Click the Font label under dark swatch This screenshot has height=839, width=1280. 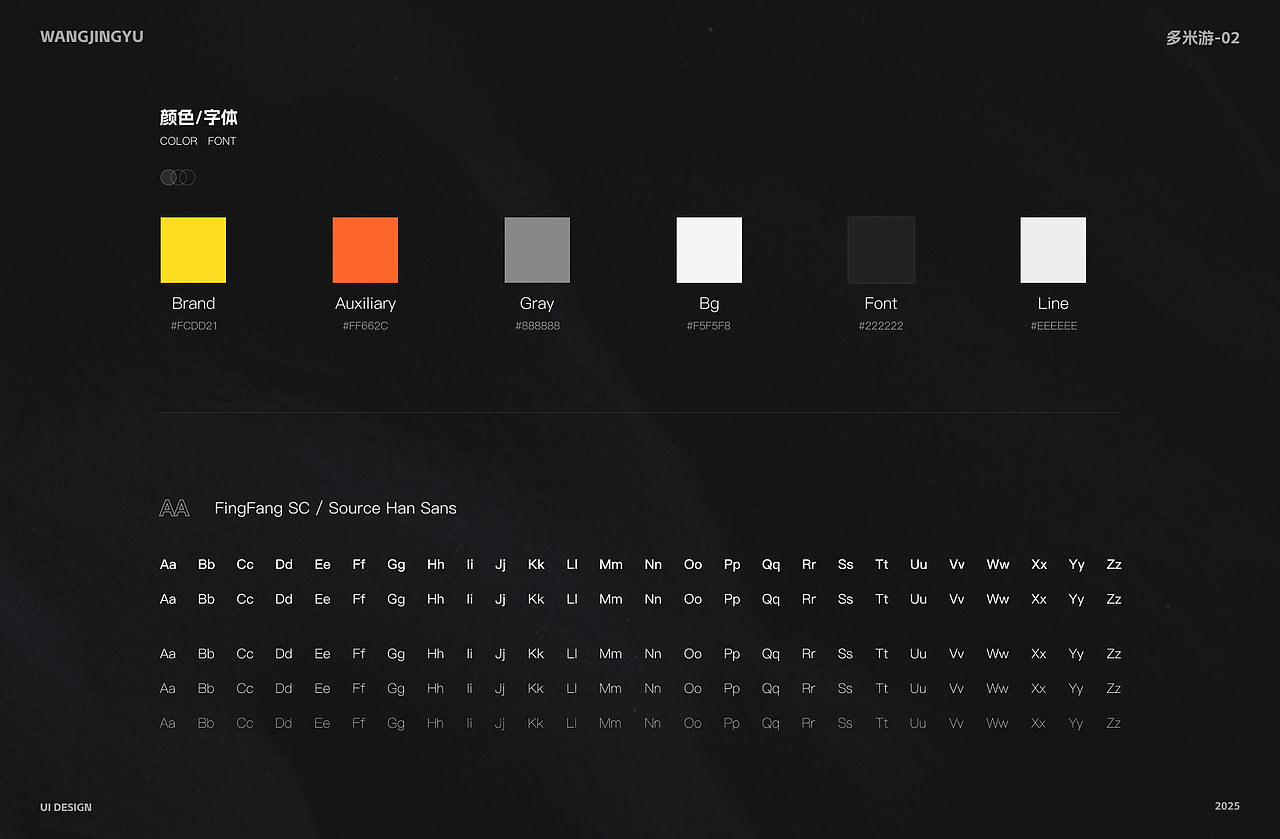point(881,303)
